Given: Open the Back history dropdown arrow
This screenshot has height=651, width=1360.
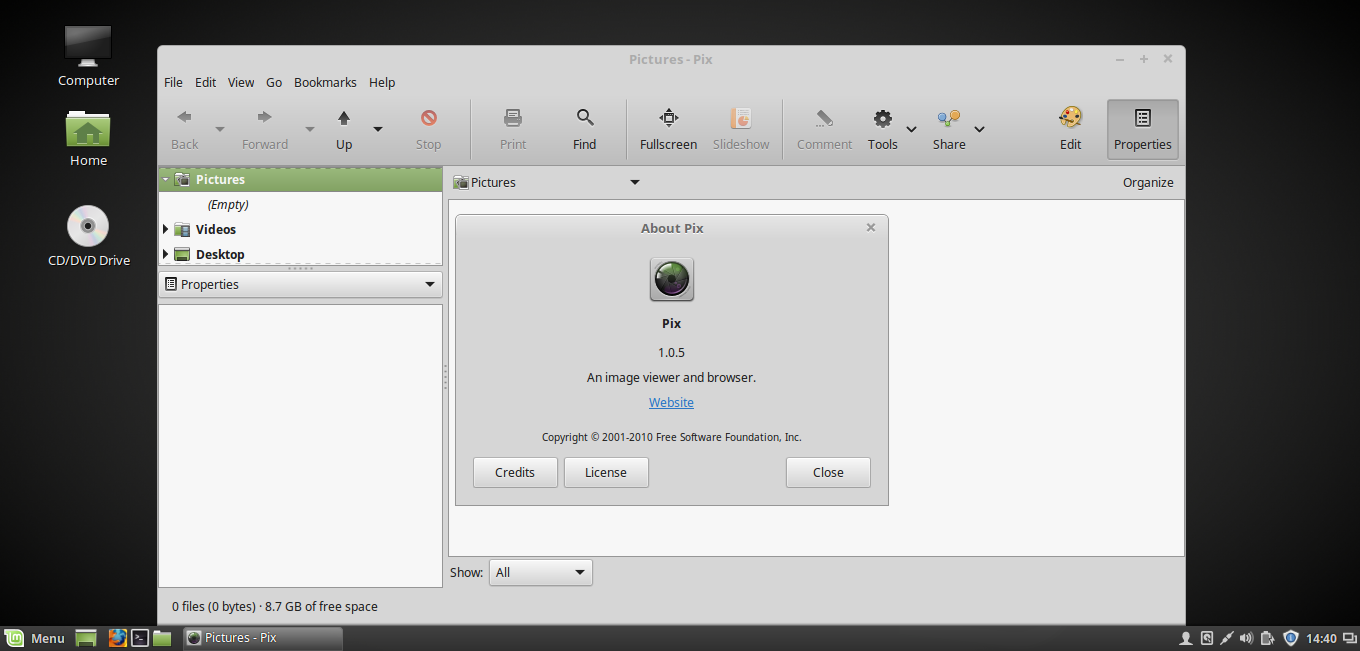Looking at the screenshot, I should pos(219,129).
